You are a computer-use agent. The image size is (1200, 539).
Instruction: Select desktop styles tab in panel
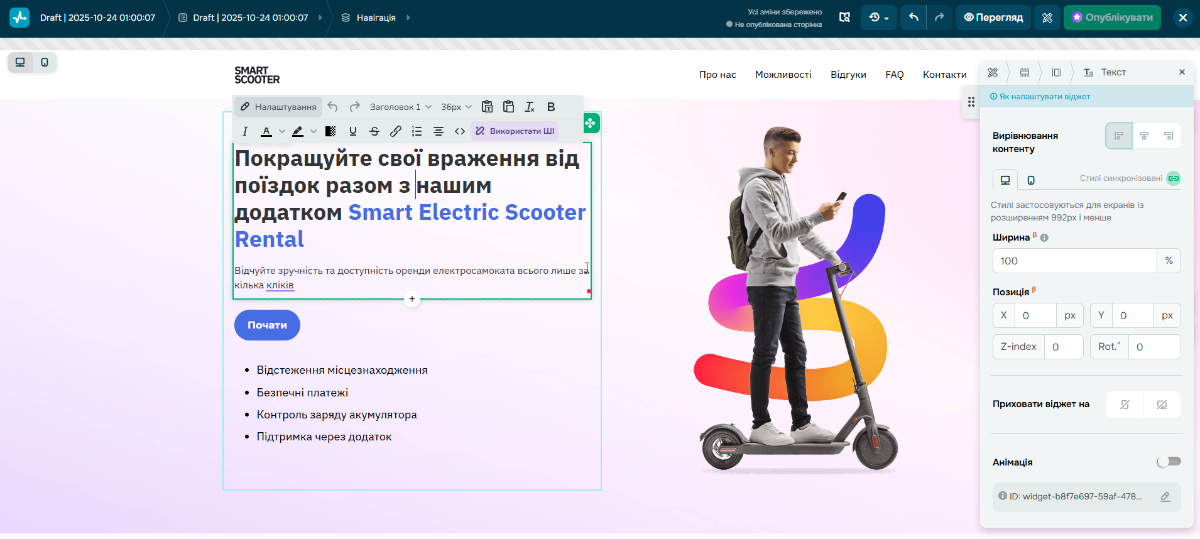pos(1005,180)
